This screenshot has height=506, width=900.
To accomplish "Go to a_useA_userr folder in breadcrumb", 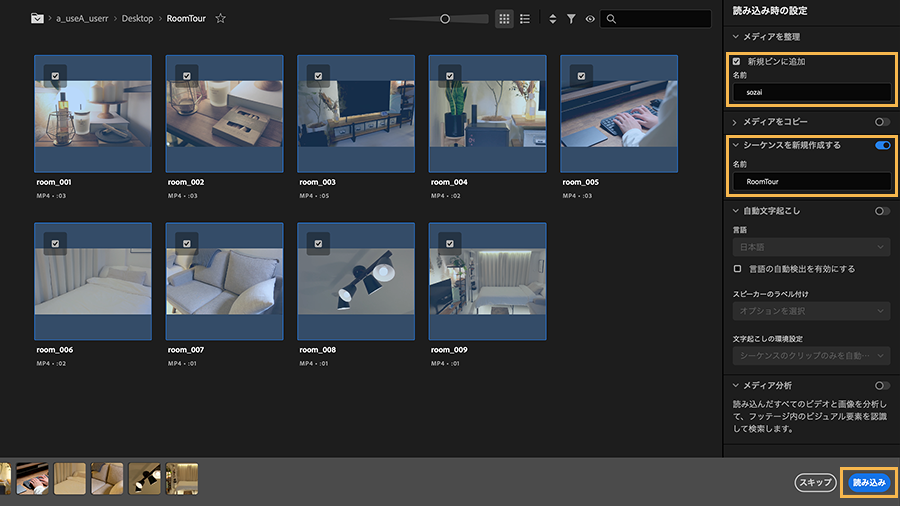I will point(83,18).
